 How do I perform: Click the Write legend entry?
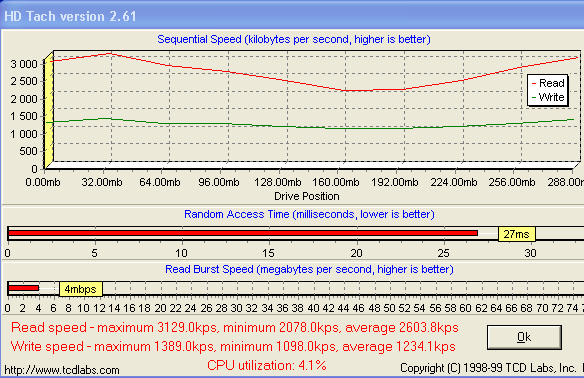548,97
